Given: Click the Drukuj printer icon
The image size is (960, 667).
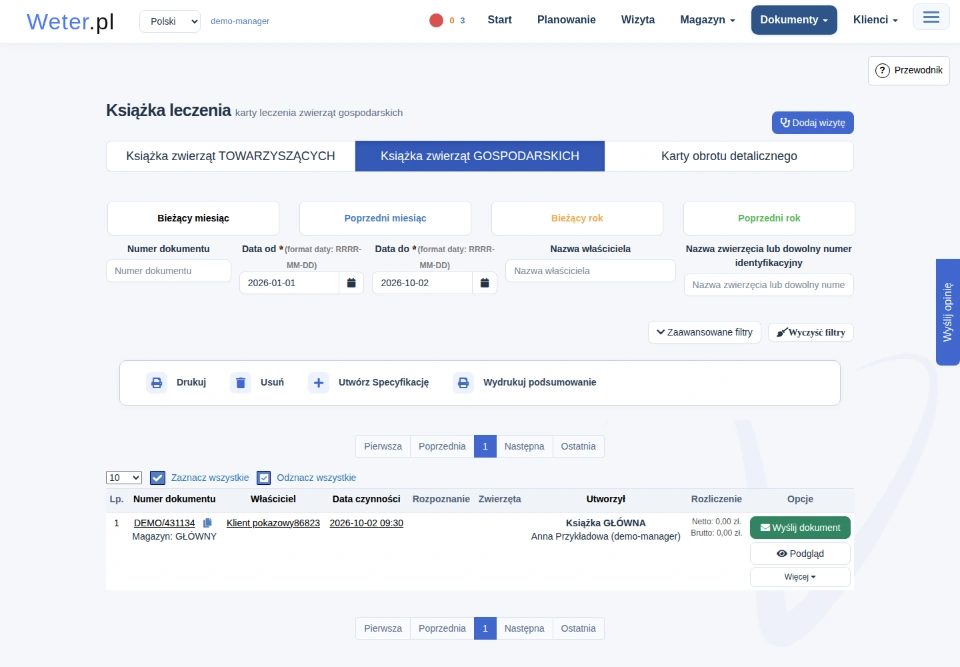Looking at the screenshot, I should click(x=157, y=383).
